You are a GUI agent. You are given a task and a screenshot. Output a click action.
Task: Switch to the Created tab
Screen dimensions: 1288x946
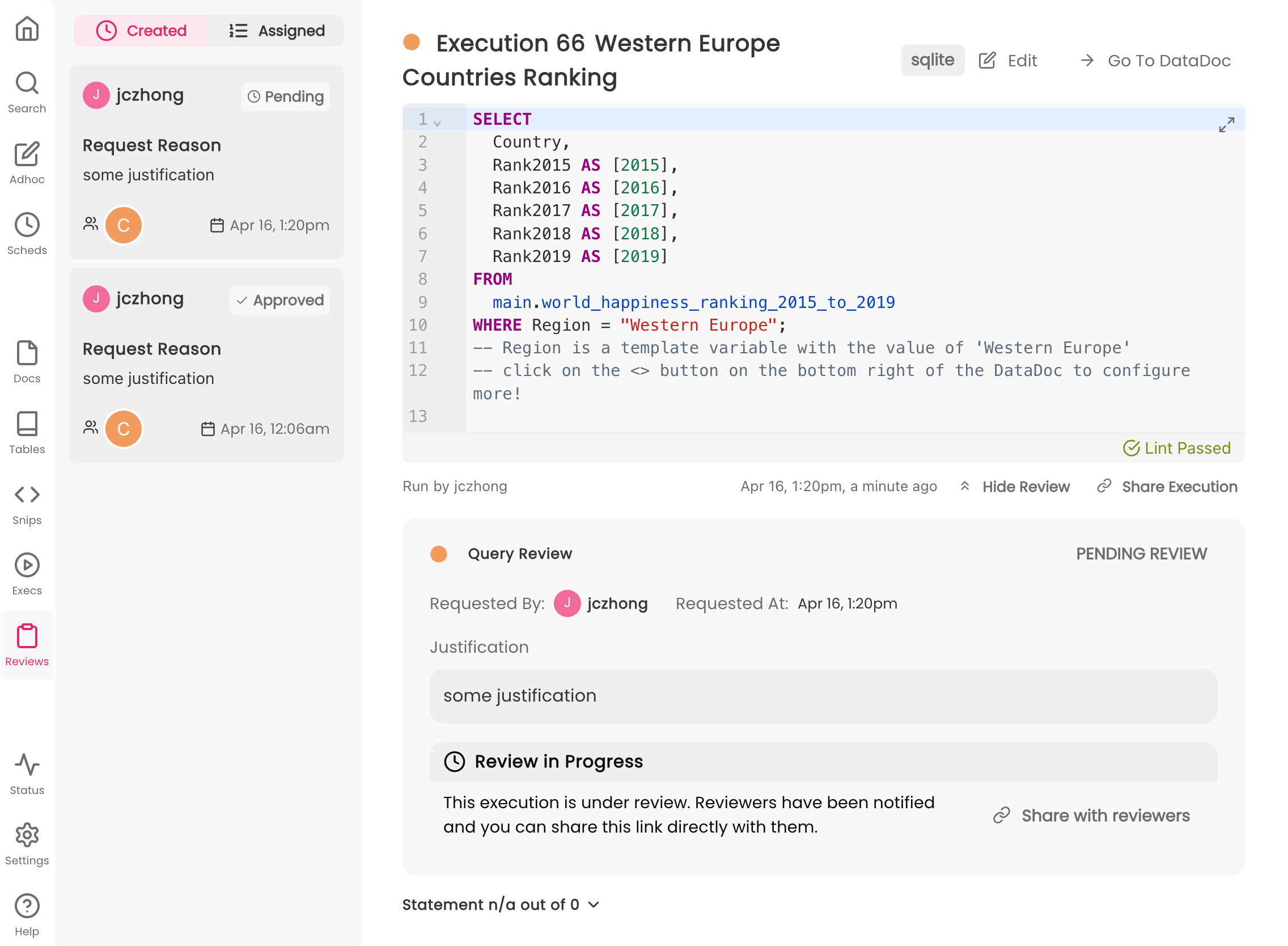pyautogui.click(x=141, y=31)
